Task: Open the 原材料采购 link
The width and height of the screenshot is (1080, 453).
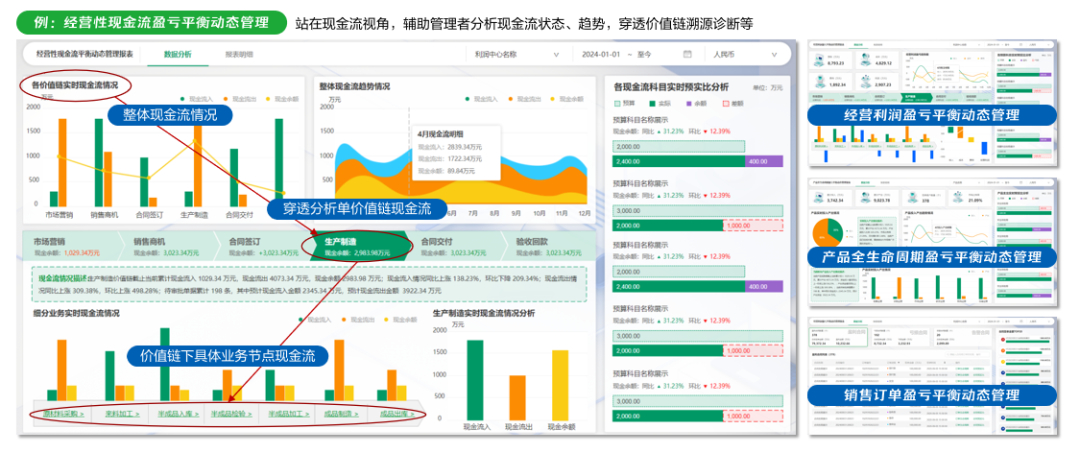Action: click(x=63, y=414)
